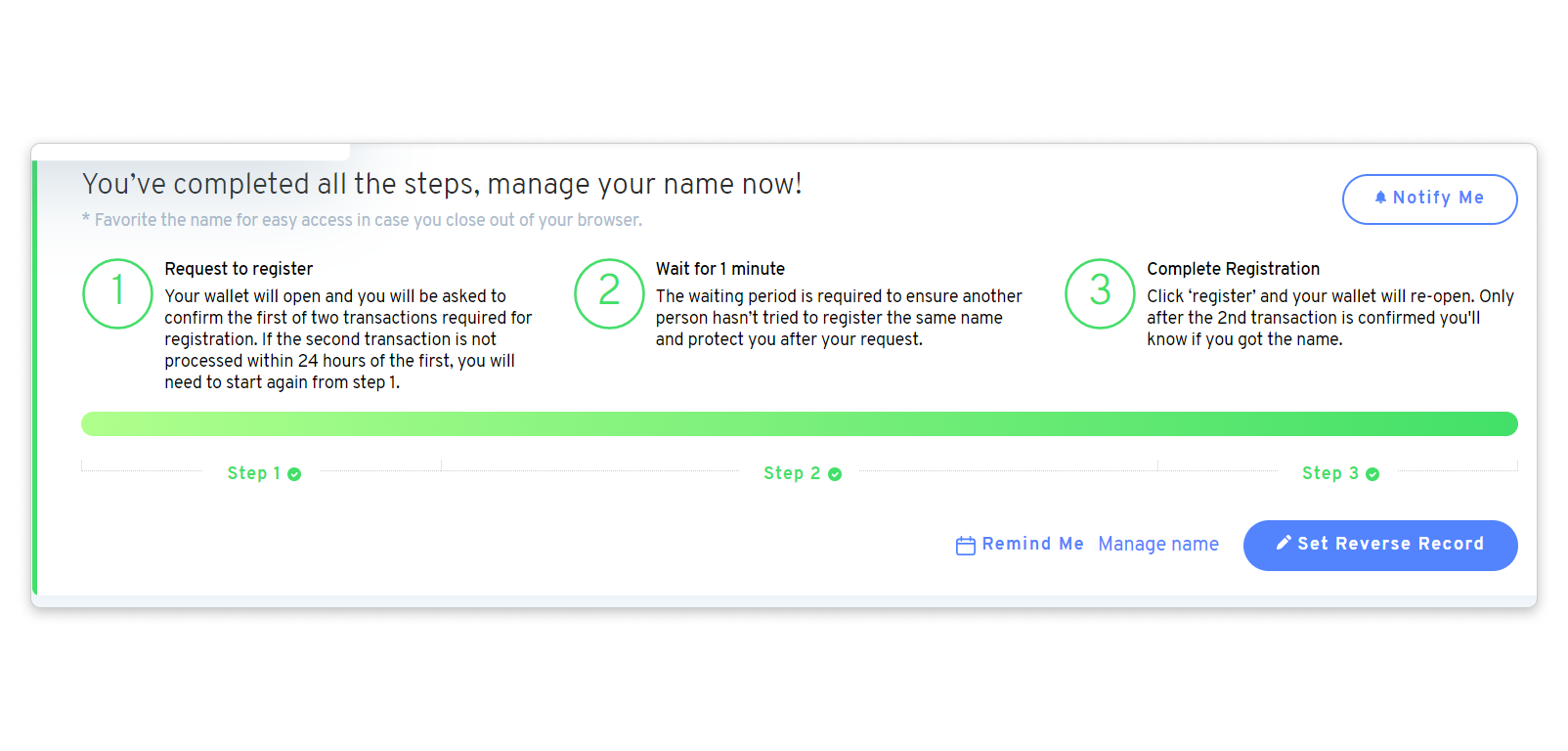Select the circled number 3 step icon
The image size is (1568, 751).
(x=1100, y=293)
